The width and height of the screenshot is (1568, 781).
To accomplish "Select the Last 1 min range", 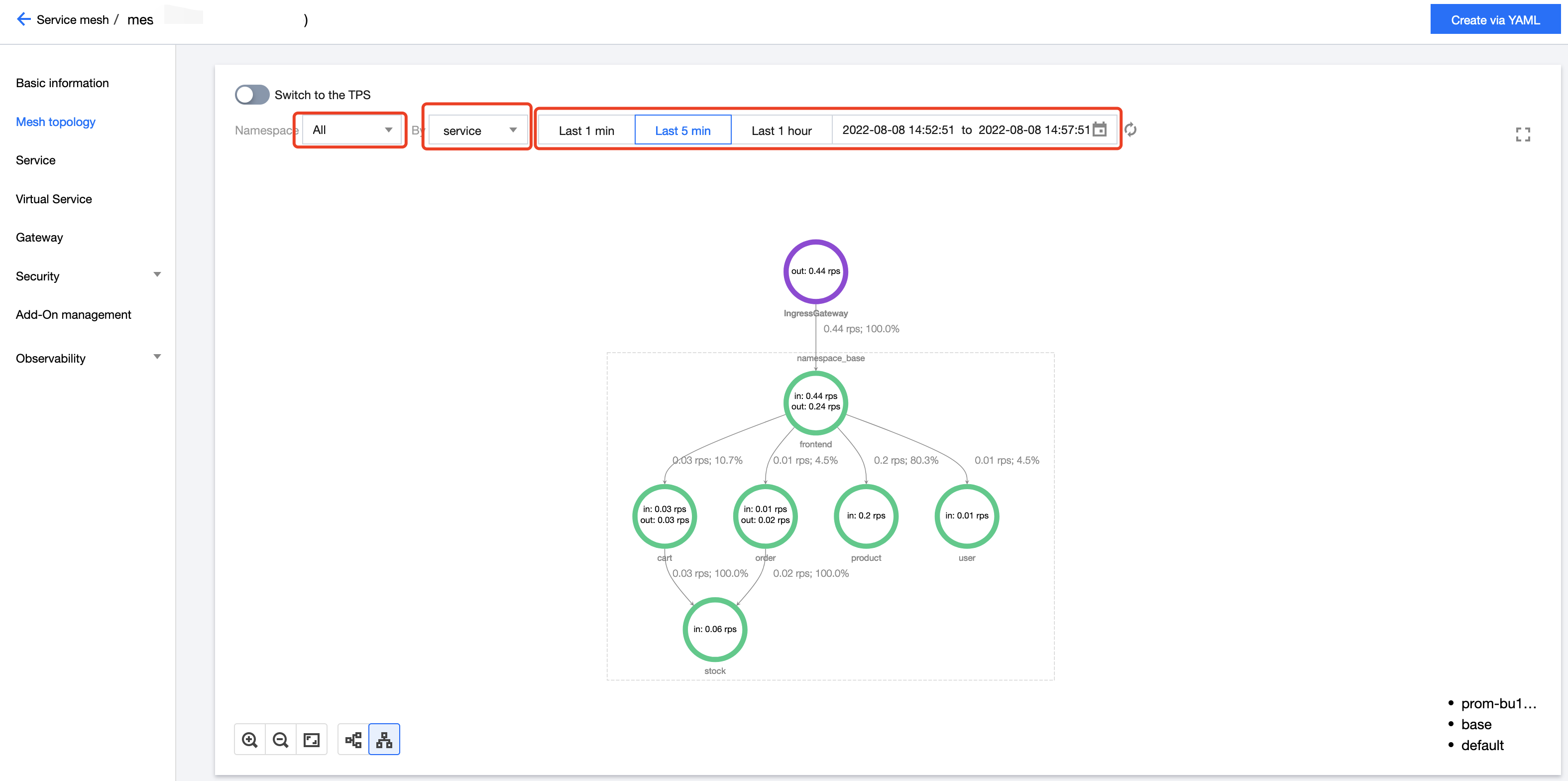I will tap(586, 130).
